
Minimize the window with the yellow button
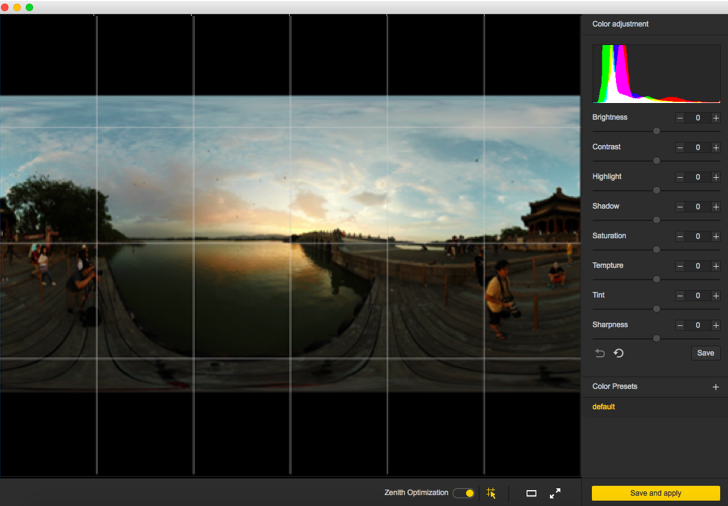tap(17, 7)
